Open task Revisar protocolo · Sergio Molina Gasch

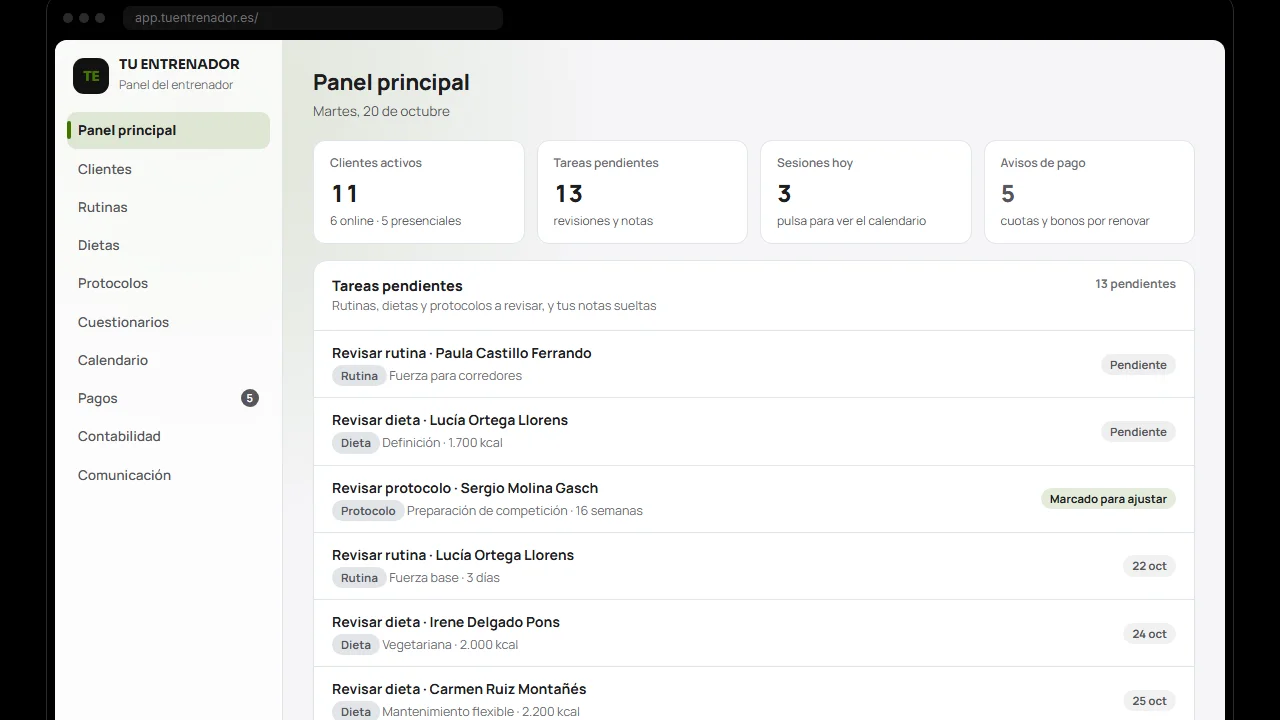[754, 498]
